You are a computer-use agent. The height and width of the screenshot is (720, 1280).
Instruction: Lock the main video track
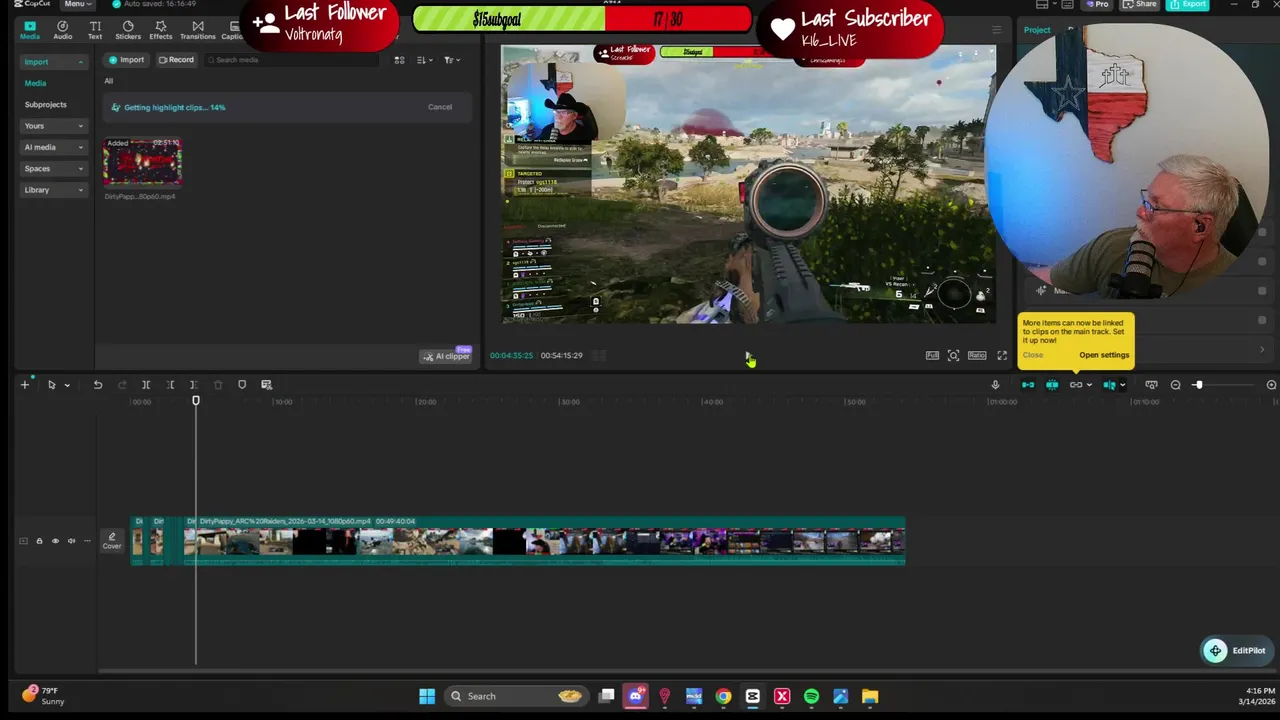pyautogui.click(x=39, y=541)
